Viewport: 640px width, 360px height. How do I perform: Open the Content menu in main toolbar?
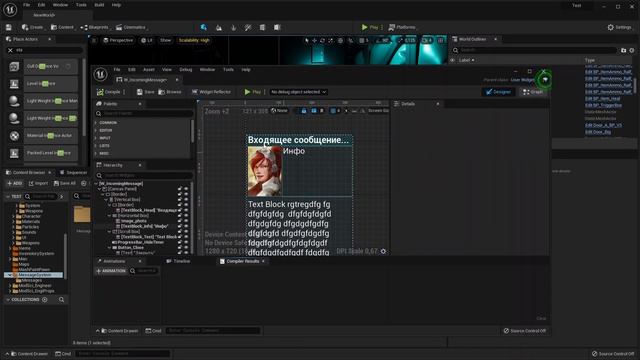62,27
